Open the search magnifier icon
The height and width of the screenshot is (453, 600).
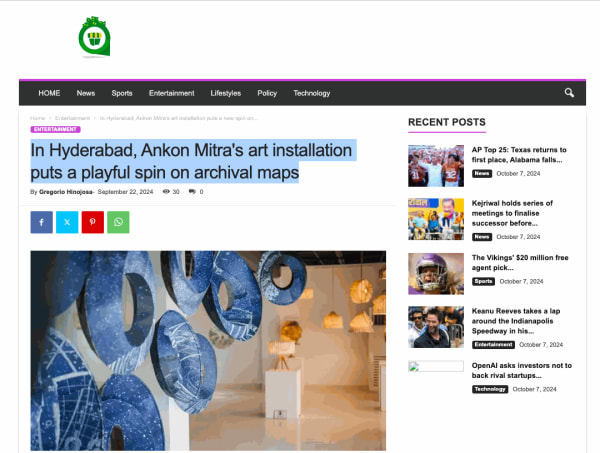[569, 93]
